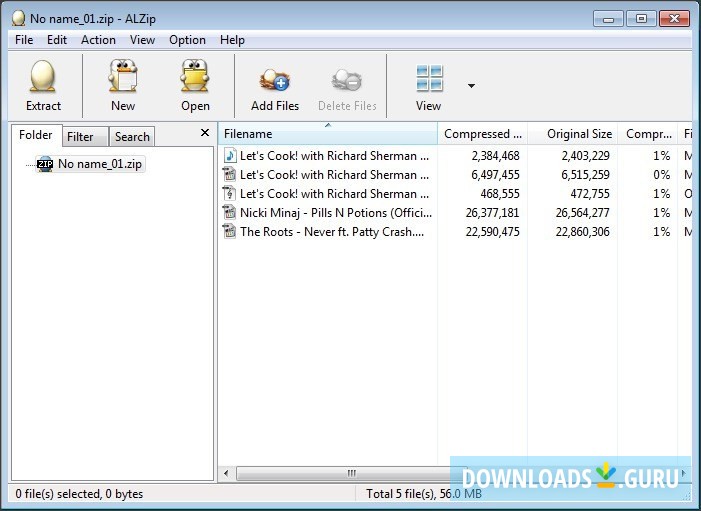
Task: Click the Add Files nest icon
Action: (x=274, y=80)
